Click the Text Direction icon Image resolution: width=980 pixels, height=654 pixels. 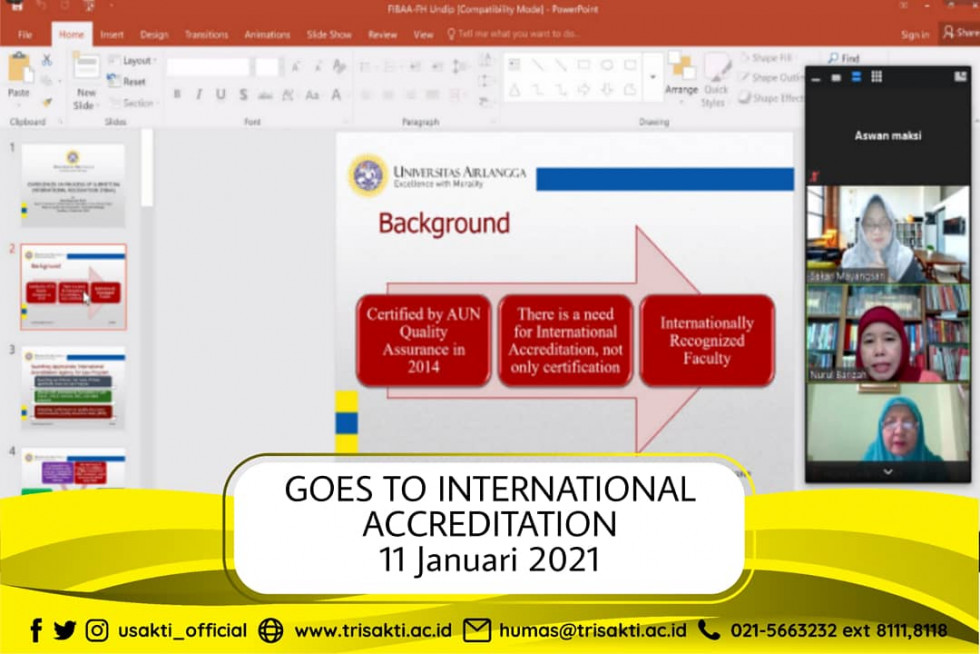point(485,61)
